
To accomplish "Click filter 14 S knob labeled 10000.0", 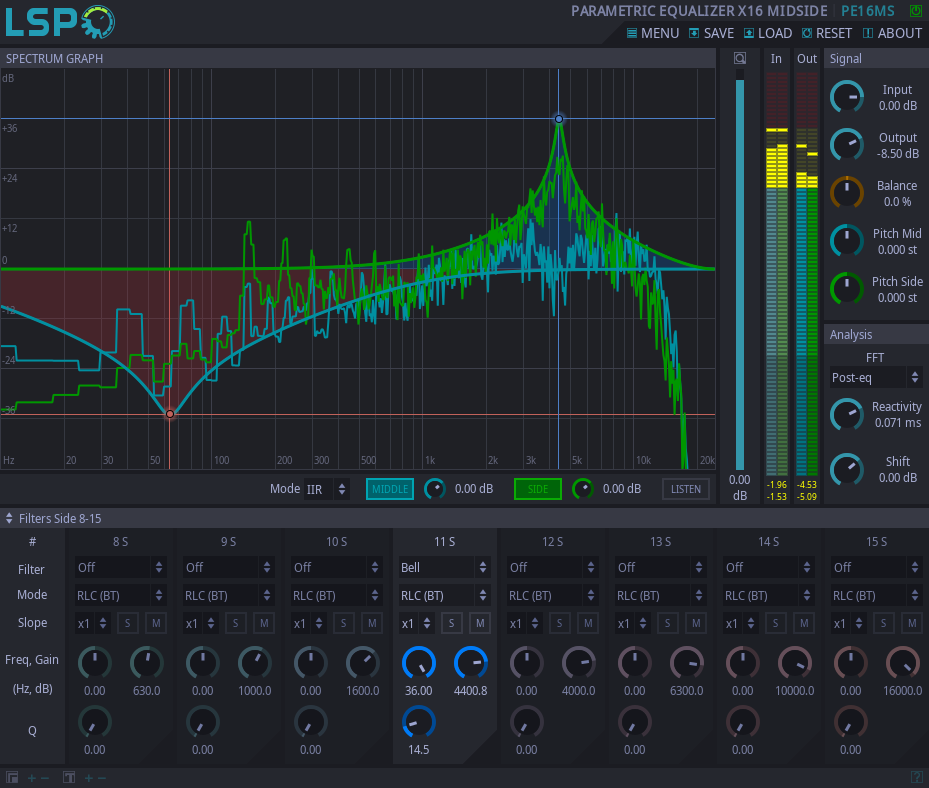I will pyautogui.click(x=795, y=663).
